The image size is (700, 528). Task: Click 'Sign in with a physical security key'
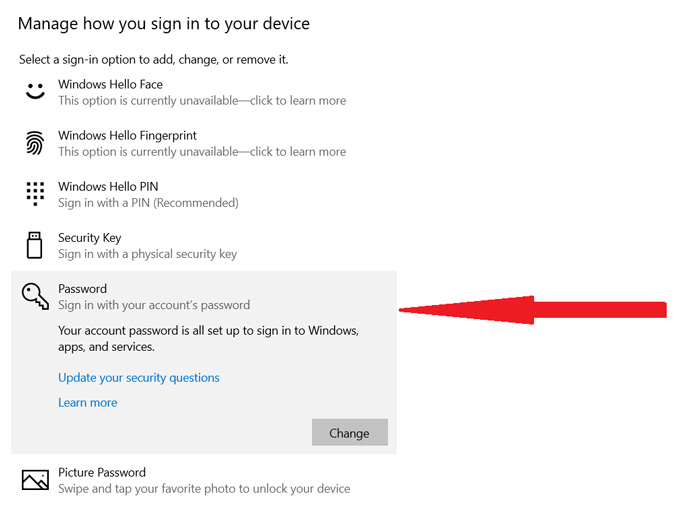pyautogui.click(x=147, y=254)
